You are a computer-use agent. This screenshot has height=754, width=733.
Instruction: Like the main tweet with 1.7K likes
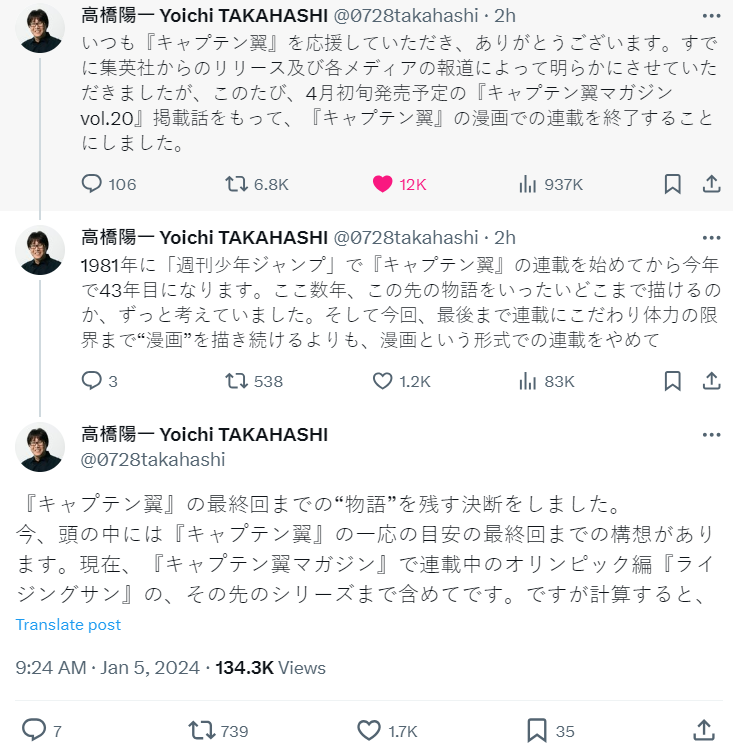[x=369, y=729]
